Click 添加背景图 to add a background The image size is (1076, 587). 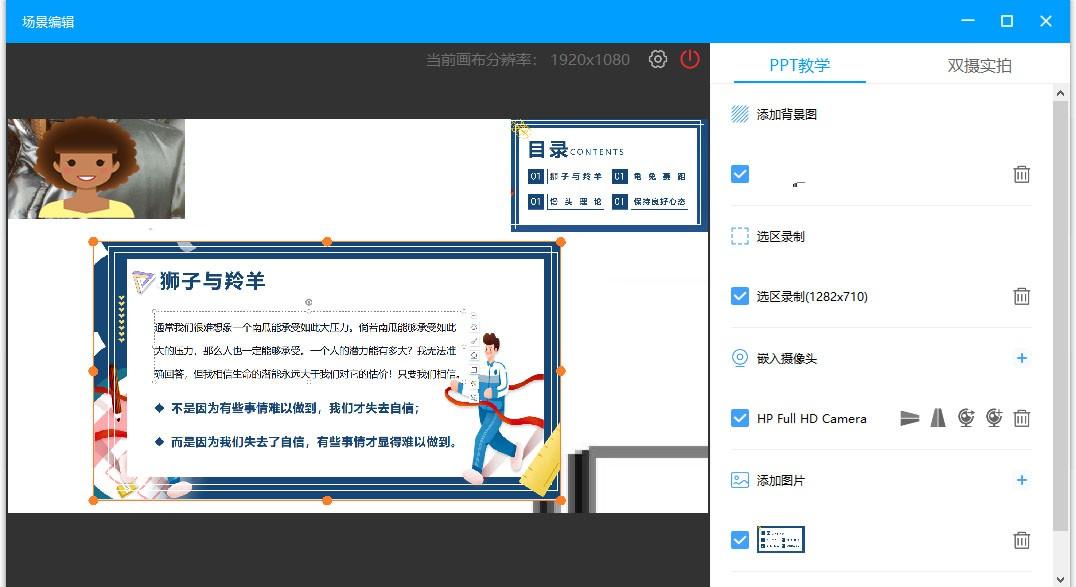tap(786, 114)
